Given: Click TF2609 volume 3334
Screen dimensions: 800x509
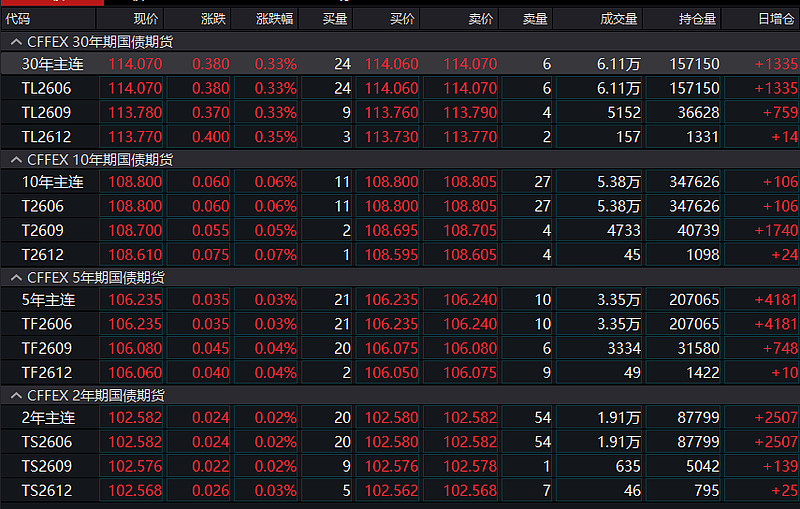Looking at the screenshot, I should pyautogui.click(x=624, y=348).
